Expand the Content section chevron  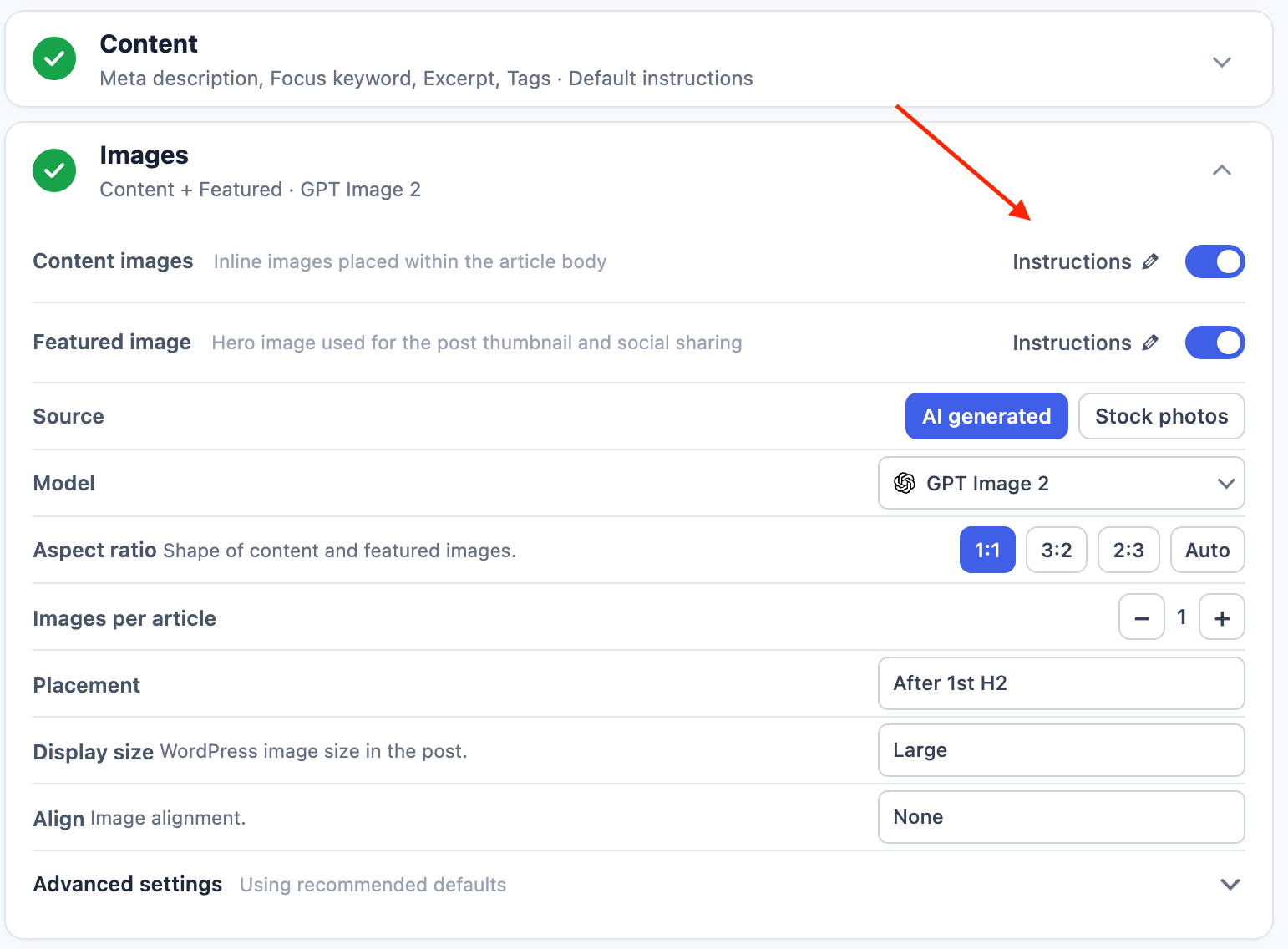[1222, 62]
